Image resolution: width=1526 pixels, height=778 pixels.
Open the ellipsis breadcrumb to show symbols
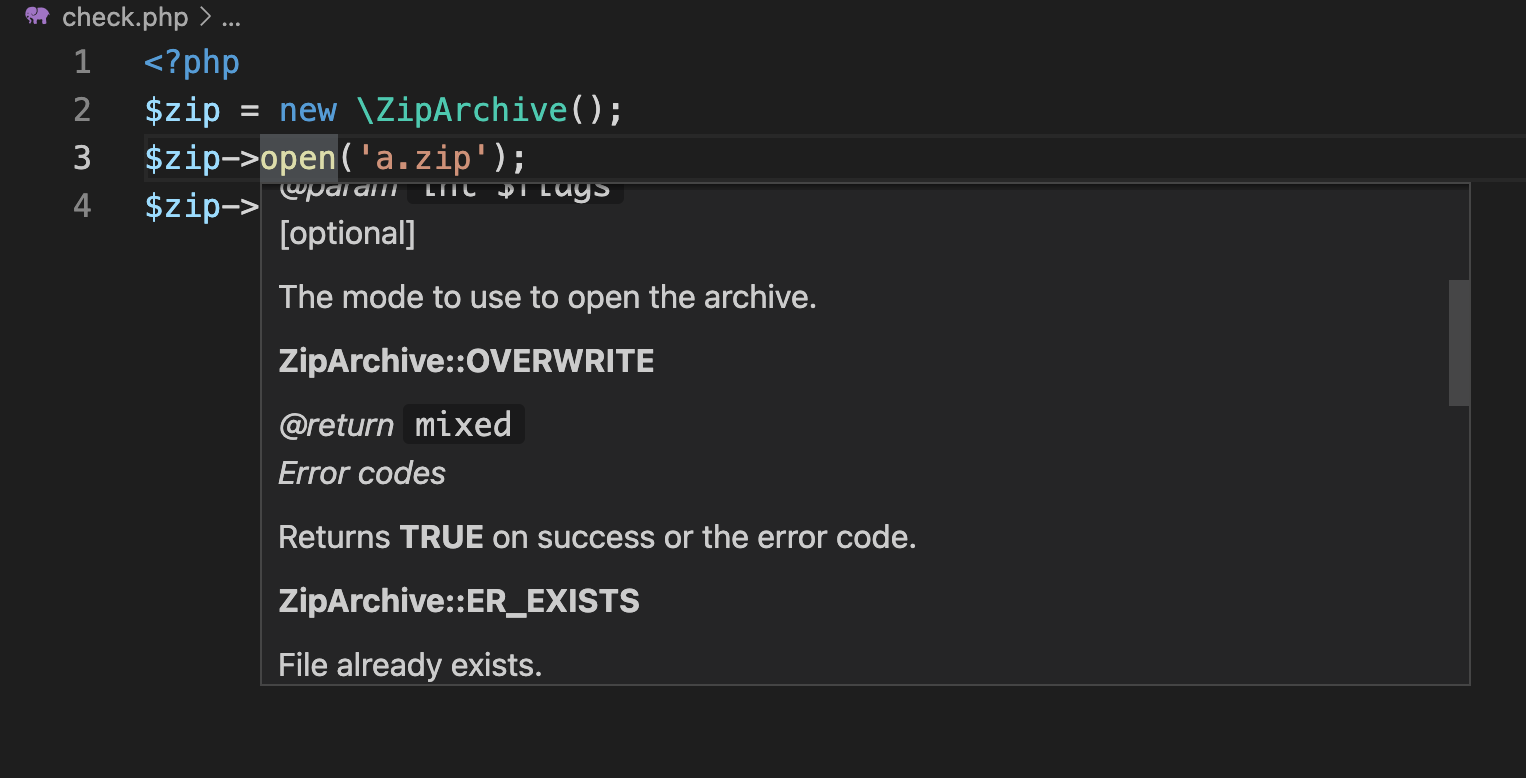[232, 18]
